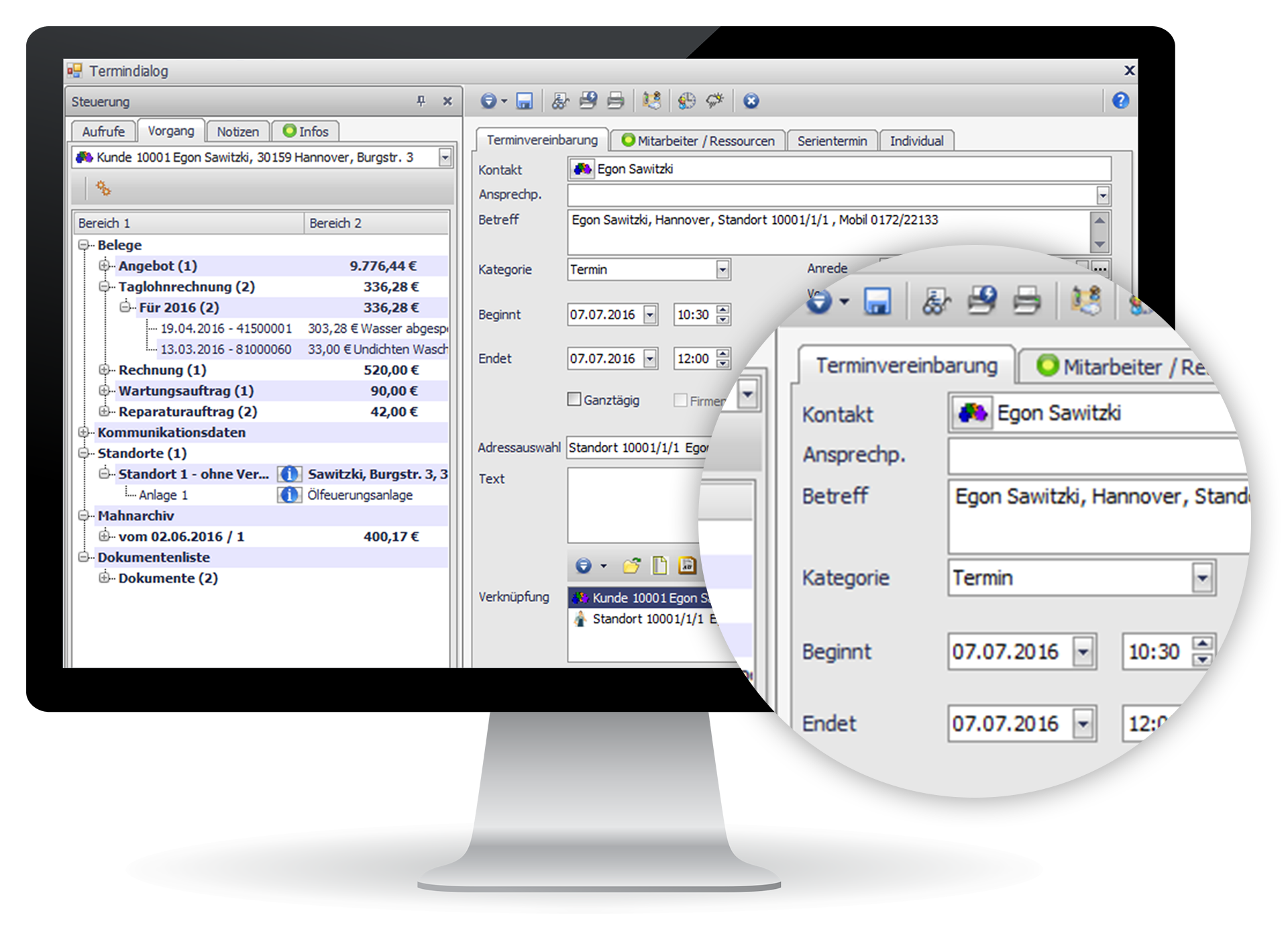
Task: Expand the Angebot (1) tree node
Action: click(104, 266)
